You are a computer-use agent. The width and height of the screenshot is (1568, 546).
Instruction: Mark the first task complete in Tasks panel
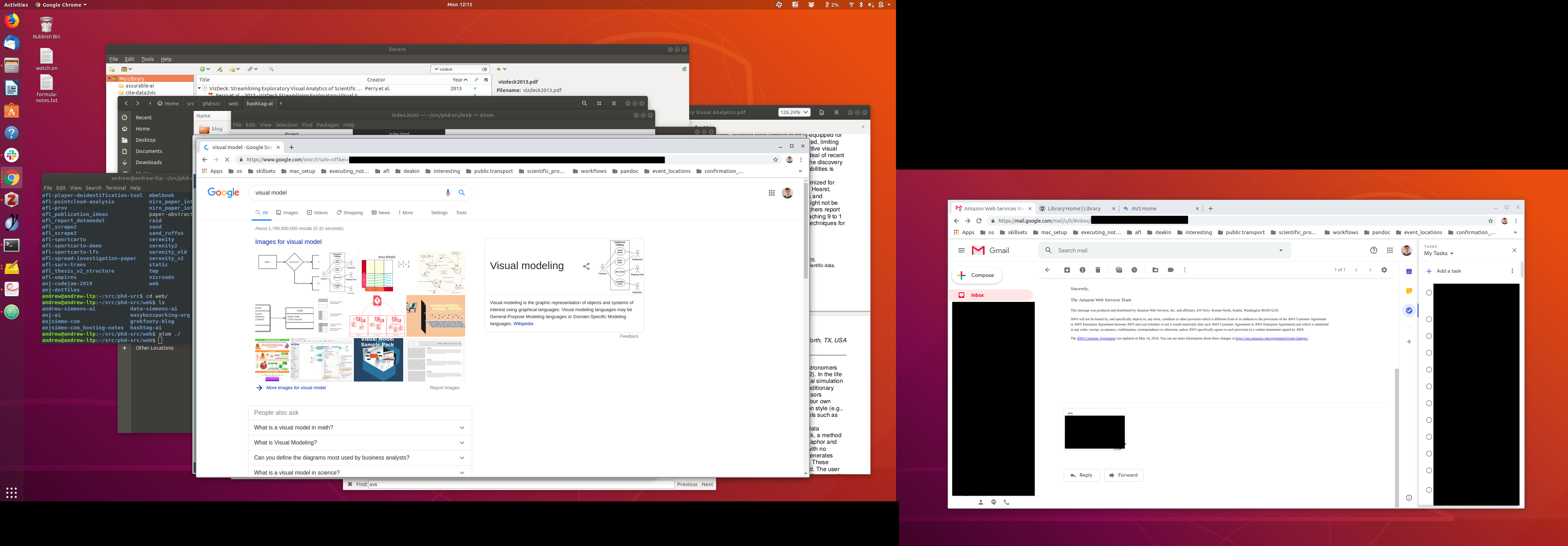(1429, 293)
